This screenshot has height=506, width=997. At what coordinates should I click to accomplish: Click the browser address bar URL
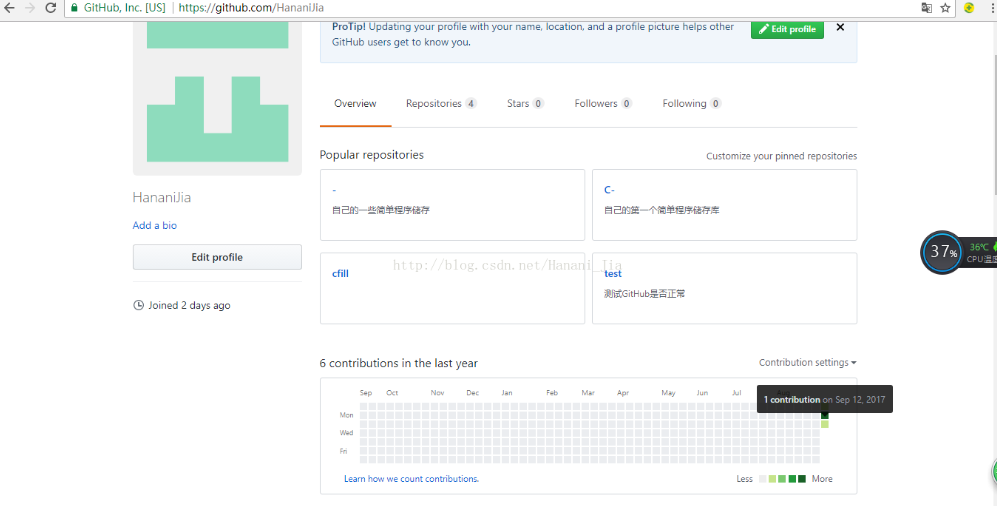(251, 8)
